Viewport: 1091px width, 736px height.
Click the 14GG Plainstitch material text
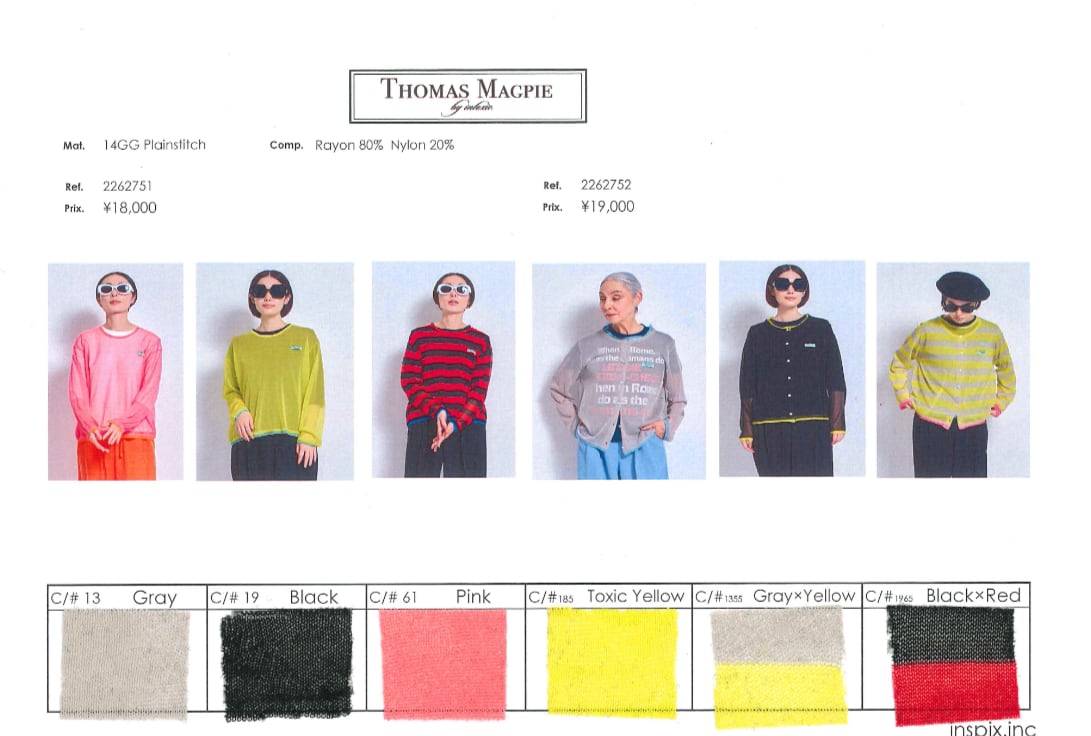click(154, 145)
